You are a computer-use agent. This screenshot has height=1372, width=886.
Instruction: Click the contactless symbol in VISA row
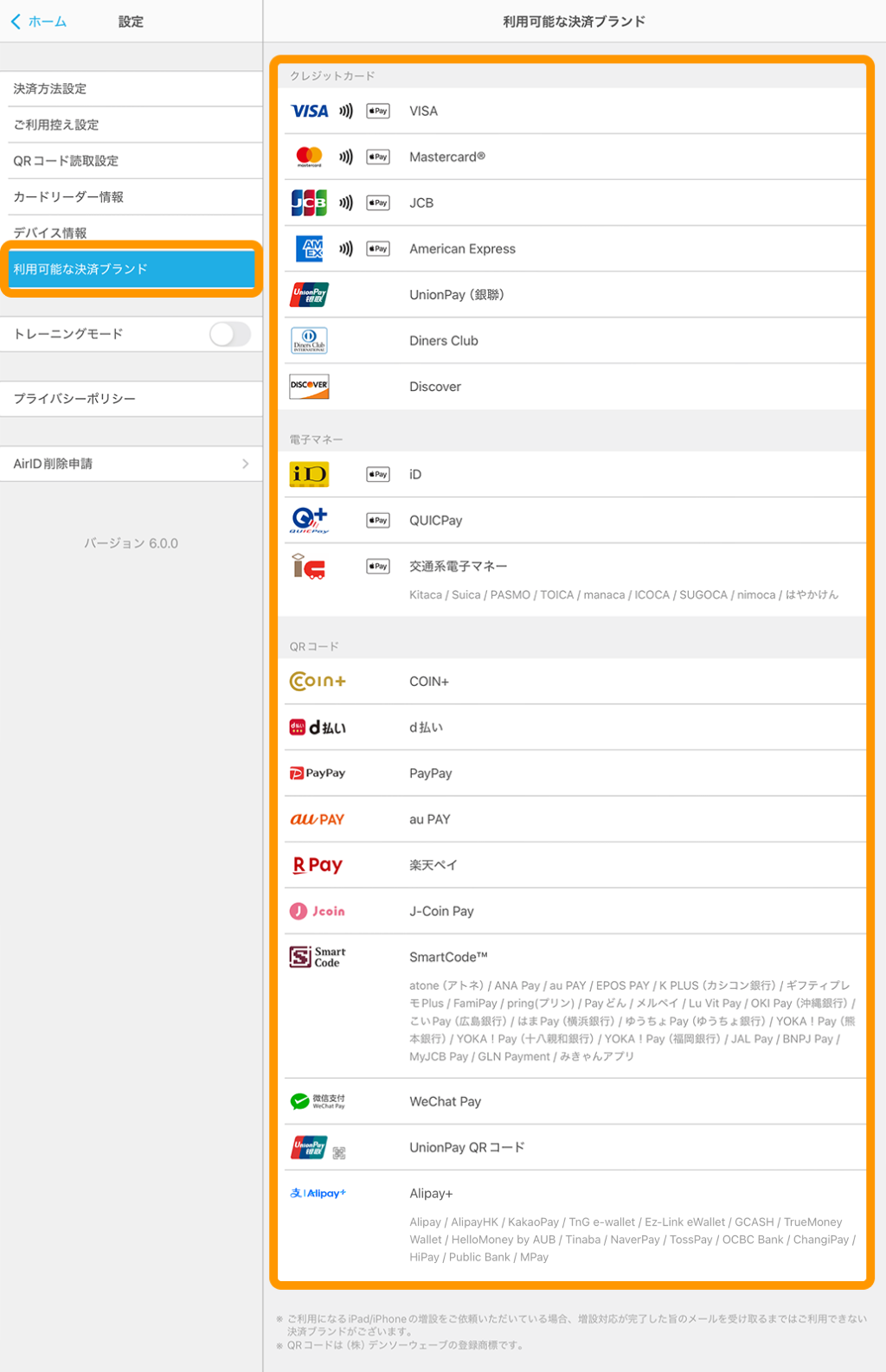[x=346, y=111]
